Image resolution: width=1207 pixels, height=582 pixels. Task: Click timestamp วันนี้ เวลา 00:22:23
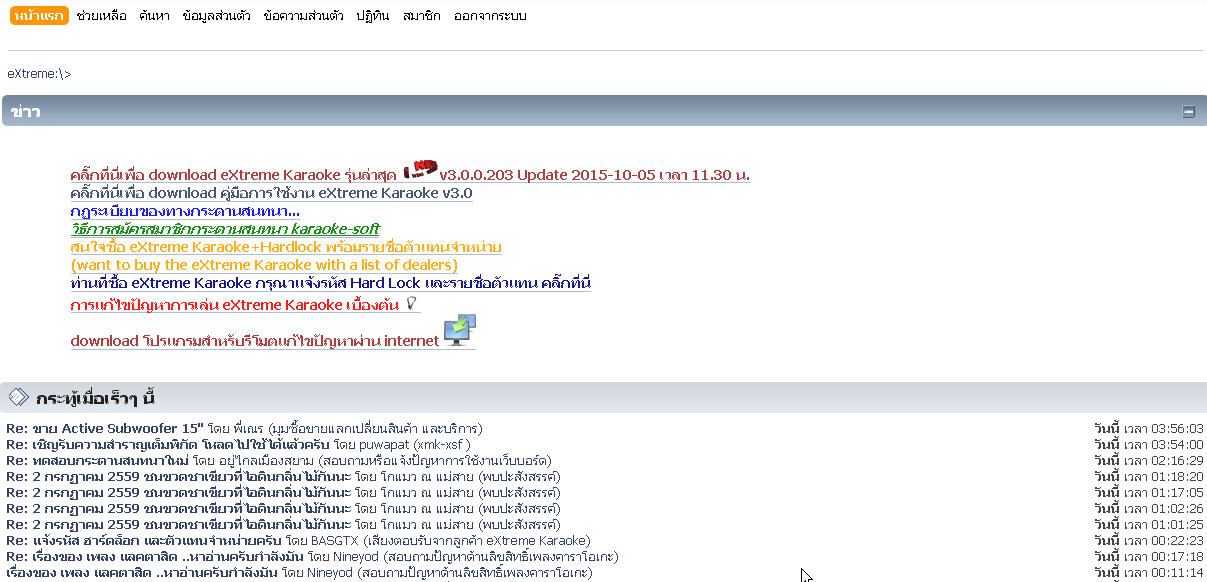[1148, 541]
